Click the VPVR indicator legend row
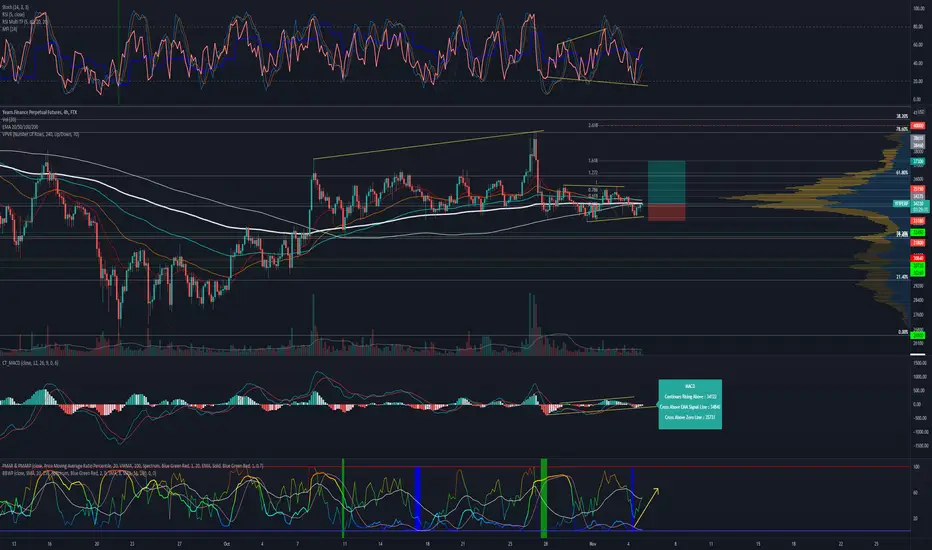Viewport: 932px width, 550px height. (x=40, y=134)
